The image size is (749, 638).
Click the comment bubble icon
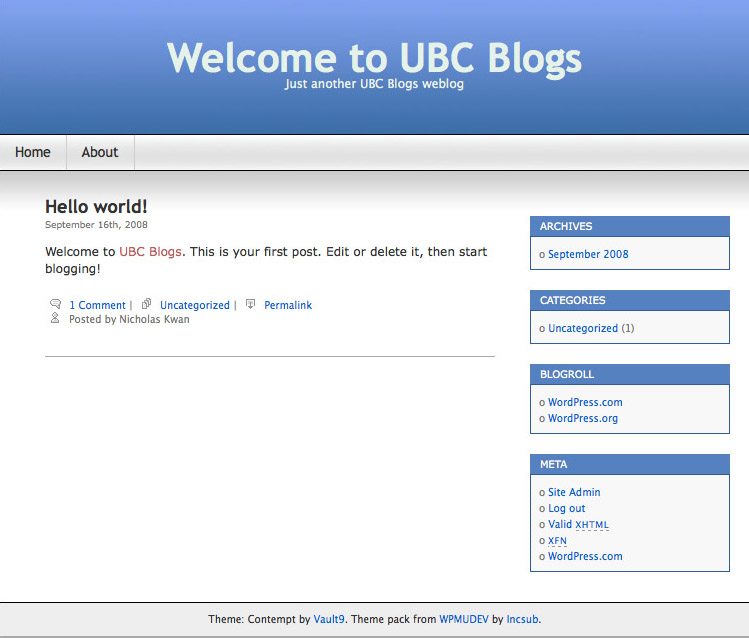pos(55,304)
